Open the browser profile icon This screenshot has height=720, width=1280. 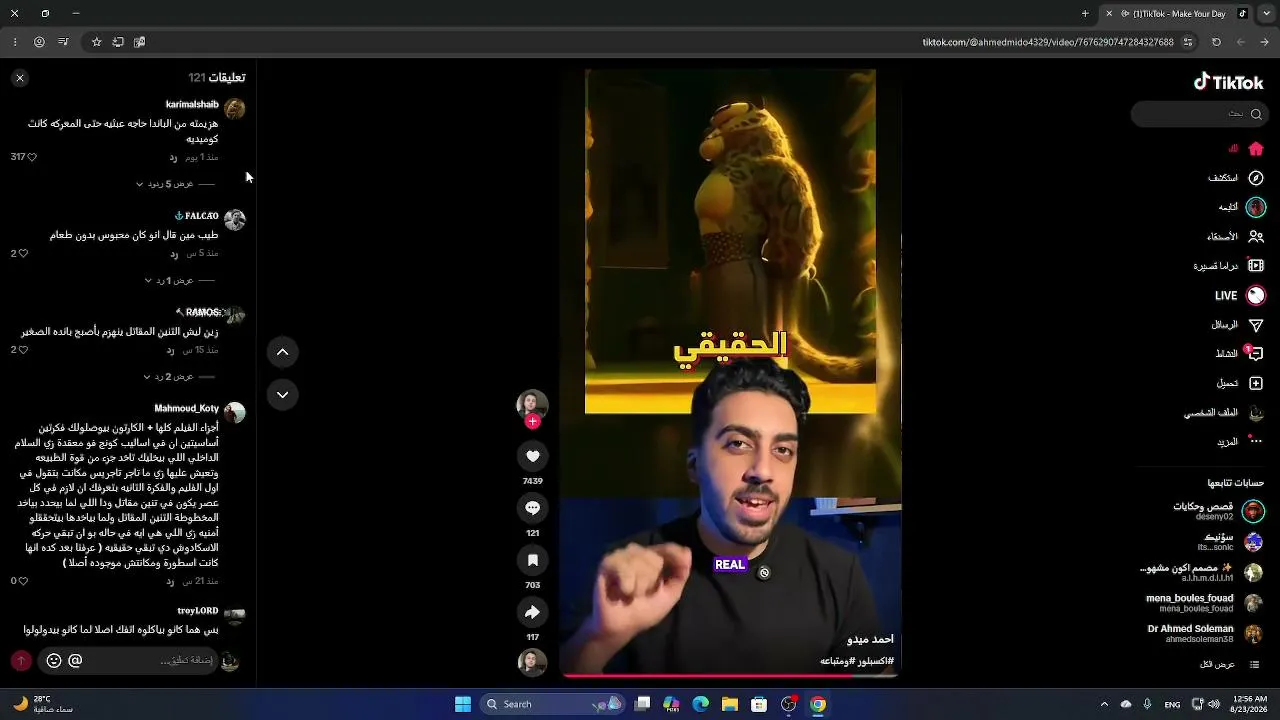[39, 42]
